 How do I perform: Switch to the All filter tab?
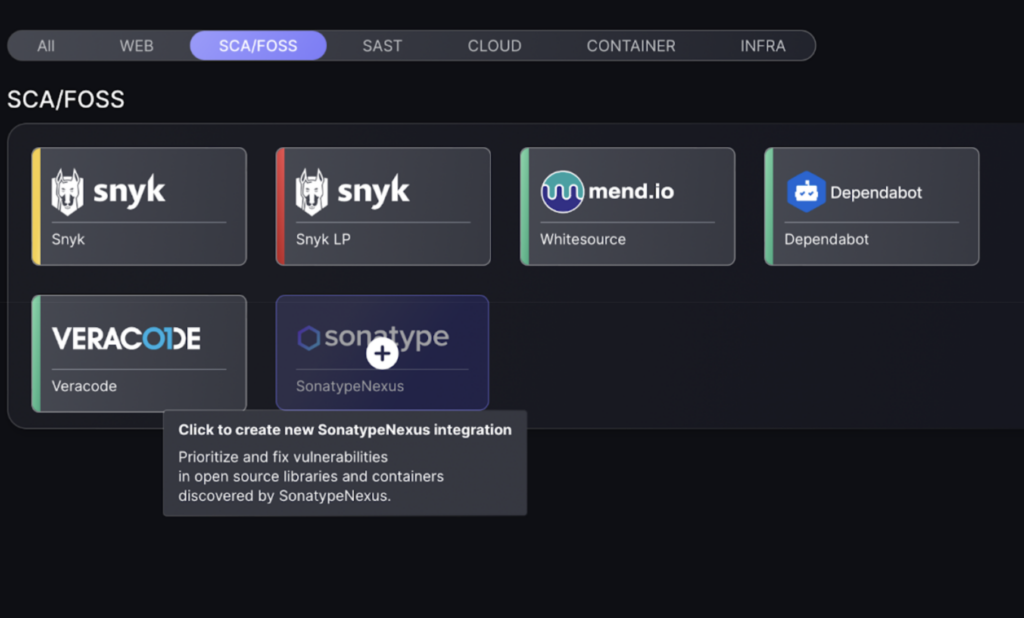(46, 46)
